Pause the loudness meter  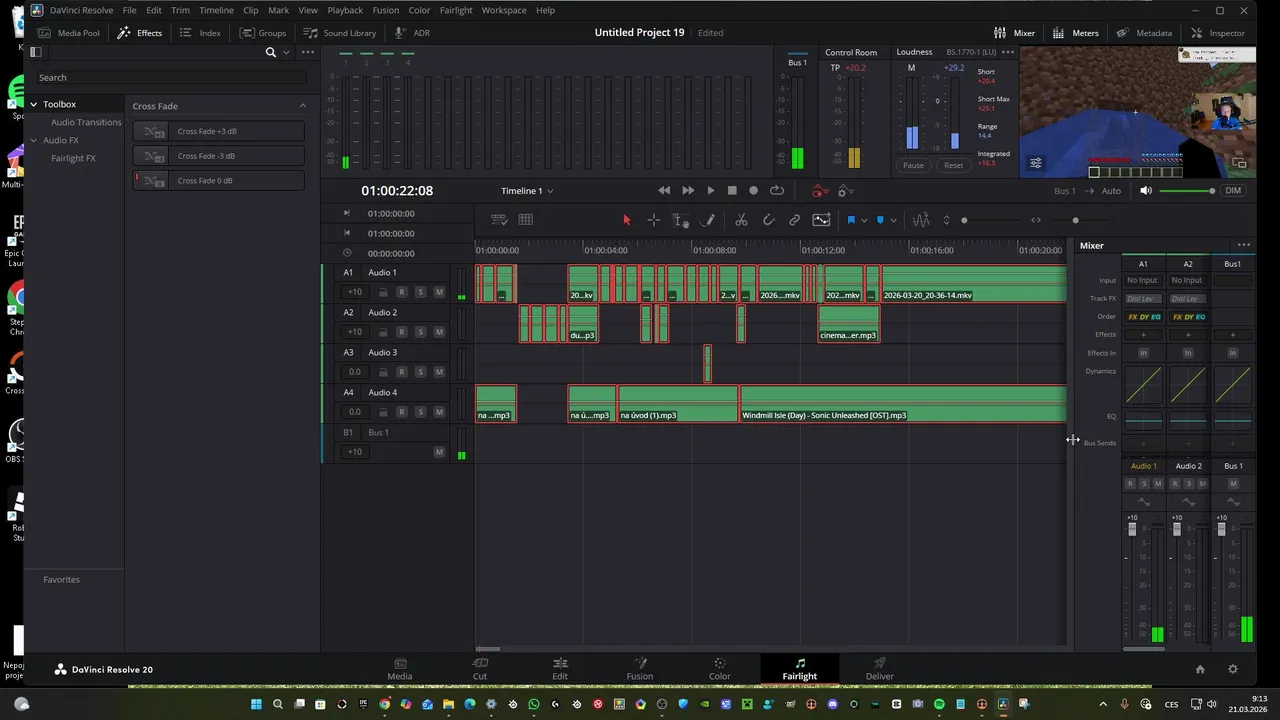click(x=913, y=165)
